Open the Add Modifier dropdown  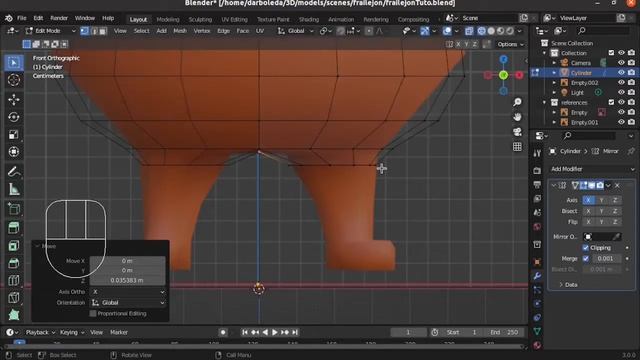592,169
